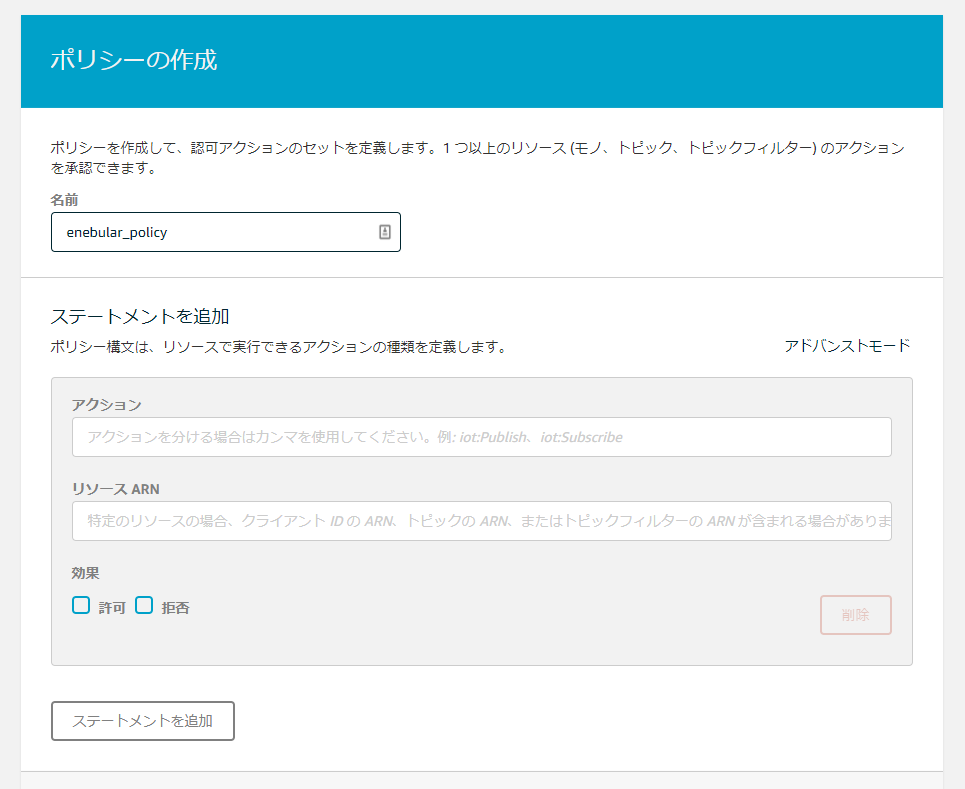Screen dimensions: 965x789
Task: Click the 効果 label
Action: pos(85,573)
